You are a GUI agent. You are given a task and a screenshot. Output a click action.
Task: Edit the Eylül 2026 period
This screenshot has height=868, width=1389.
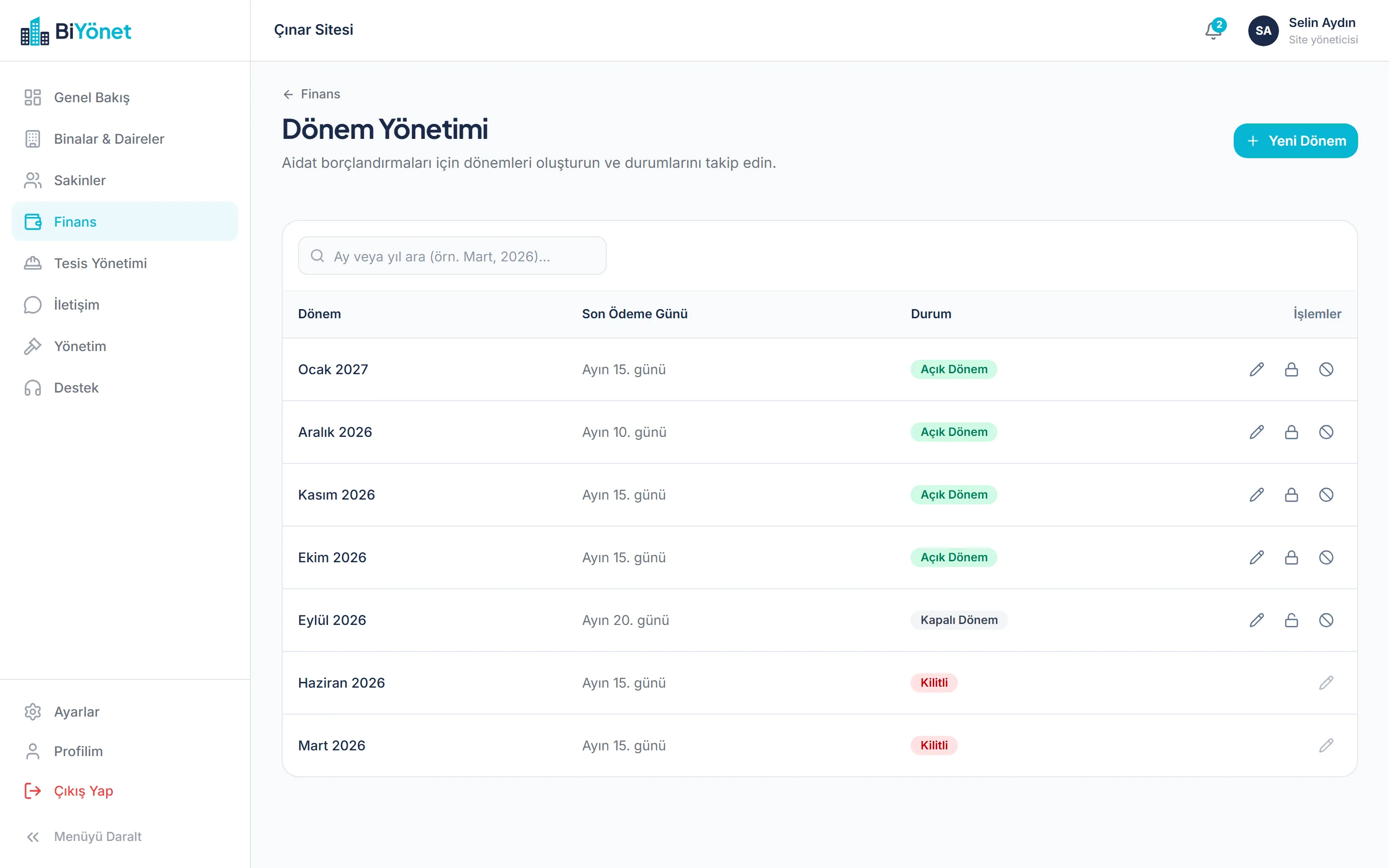coord(1256,620)
